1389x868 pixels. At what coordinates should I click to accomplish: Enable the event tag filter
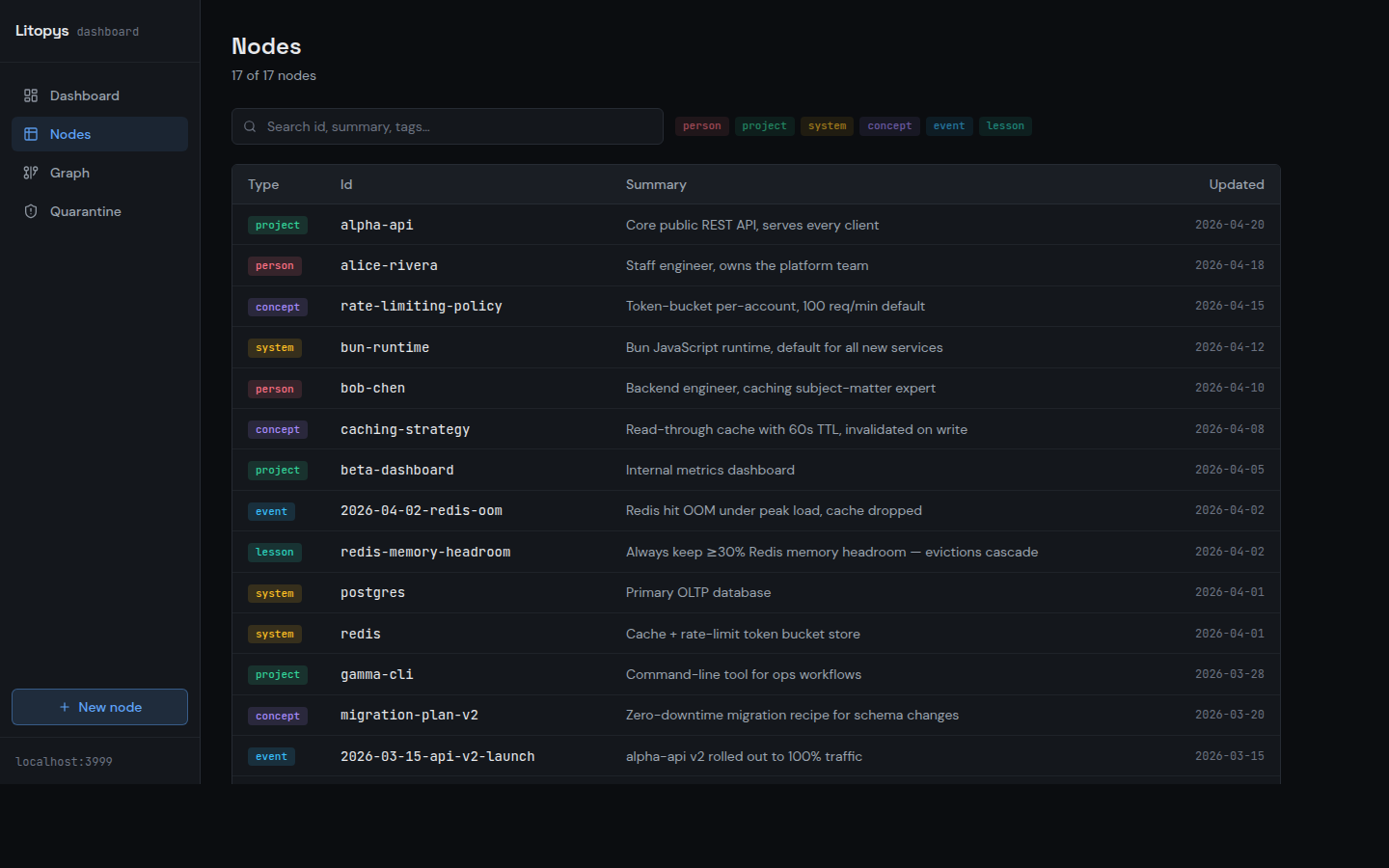tap(949, 125)
